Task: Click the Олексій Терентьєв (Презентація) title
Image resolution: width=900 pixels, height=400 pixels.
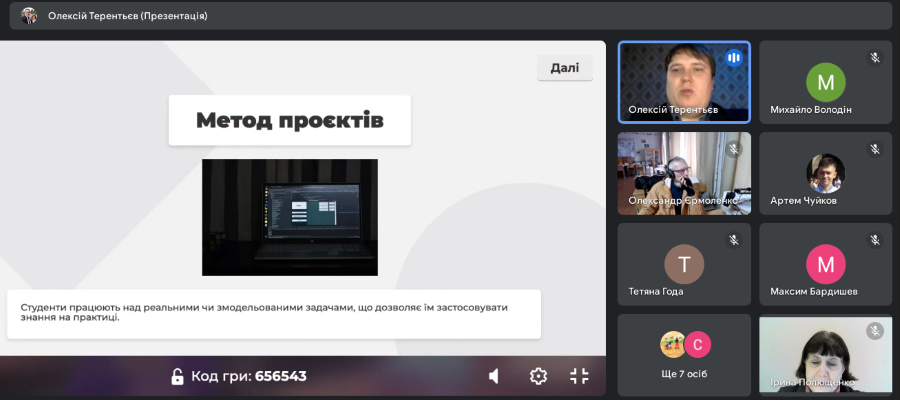Action: click(127, 16)
